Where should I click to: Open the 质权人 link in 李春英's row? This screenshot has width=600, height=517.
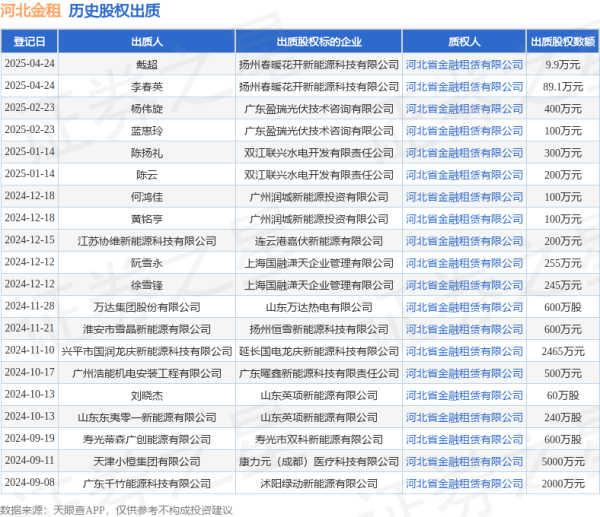464,86
